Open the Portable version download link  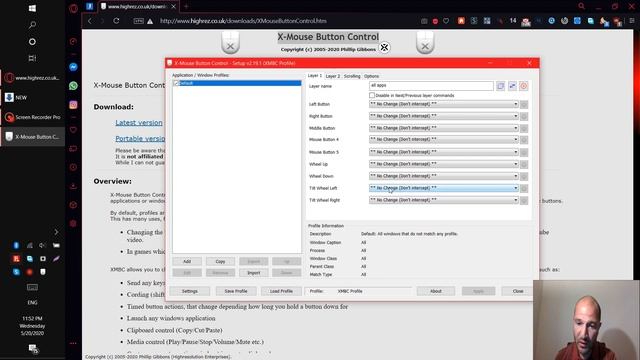tap(140, 139)
